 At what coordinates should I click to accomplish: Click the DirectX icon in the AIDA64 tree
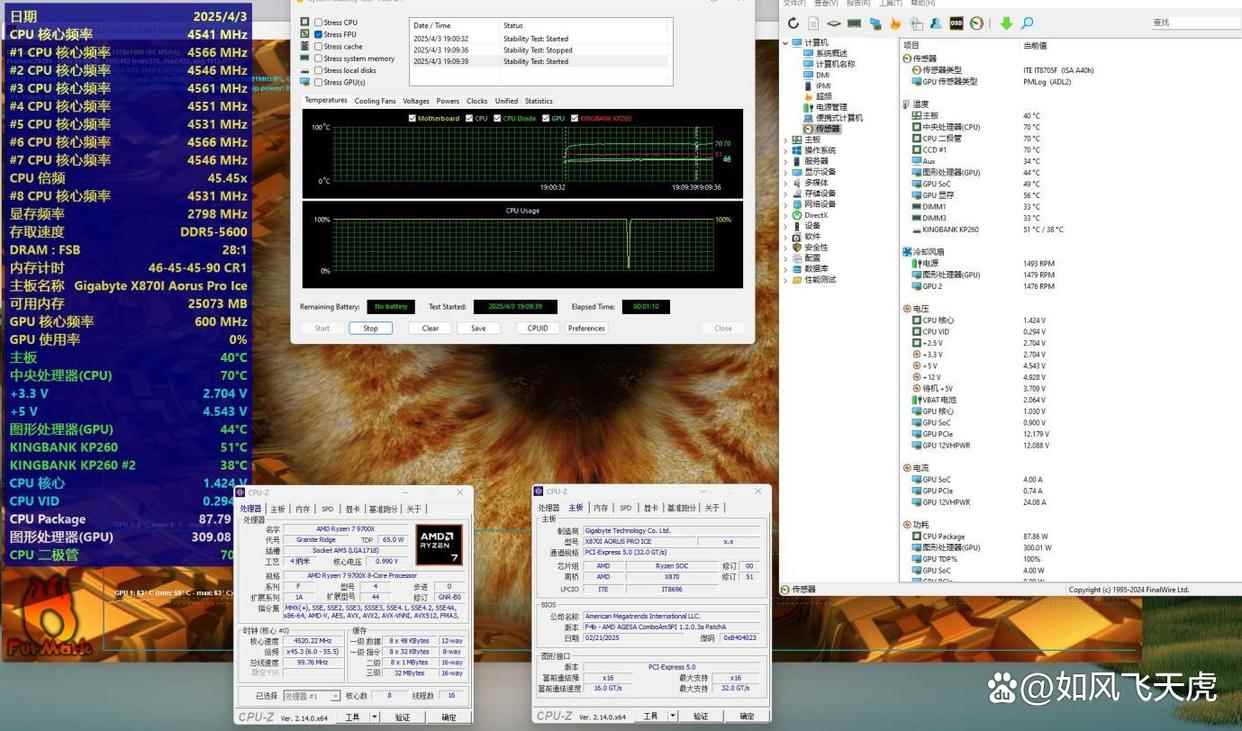click(x=796, y=215)
